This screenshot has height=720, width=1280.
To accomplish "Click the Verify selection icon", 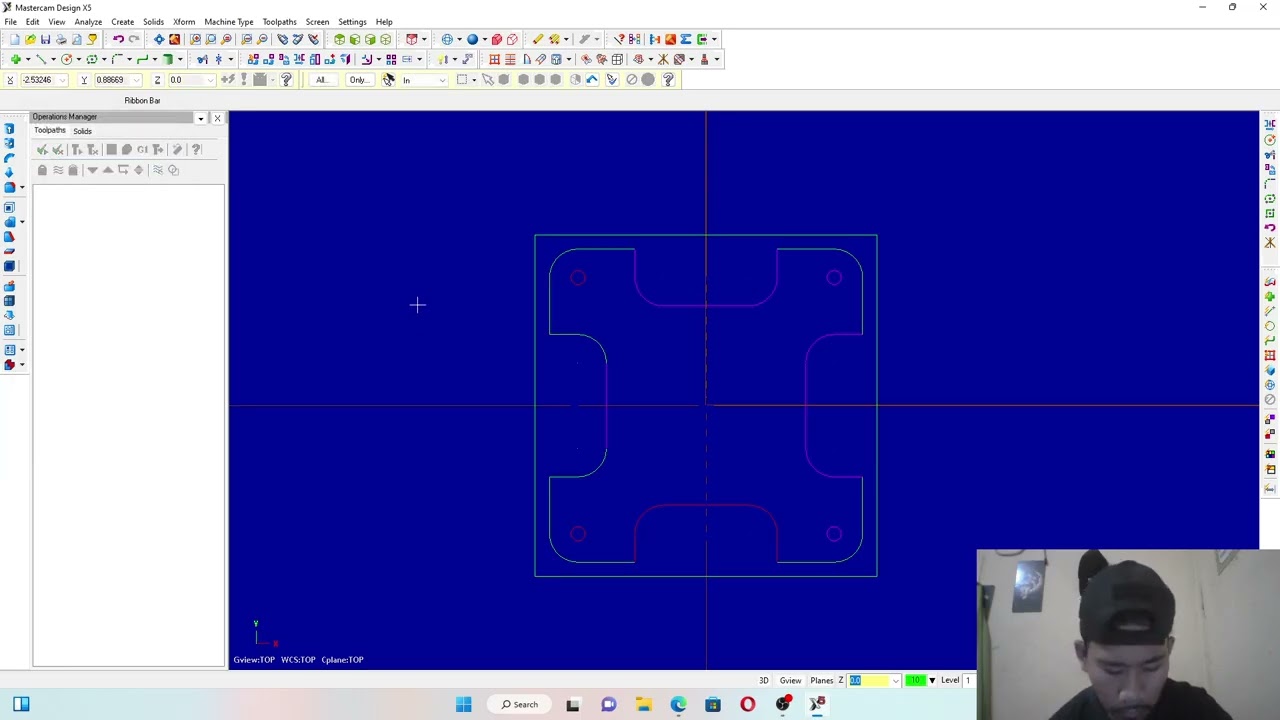I will pyautogui.click(x=612, y=79).
